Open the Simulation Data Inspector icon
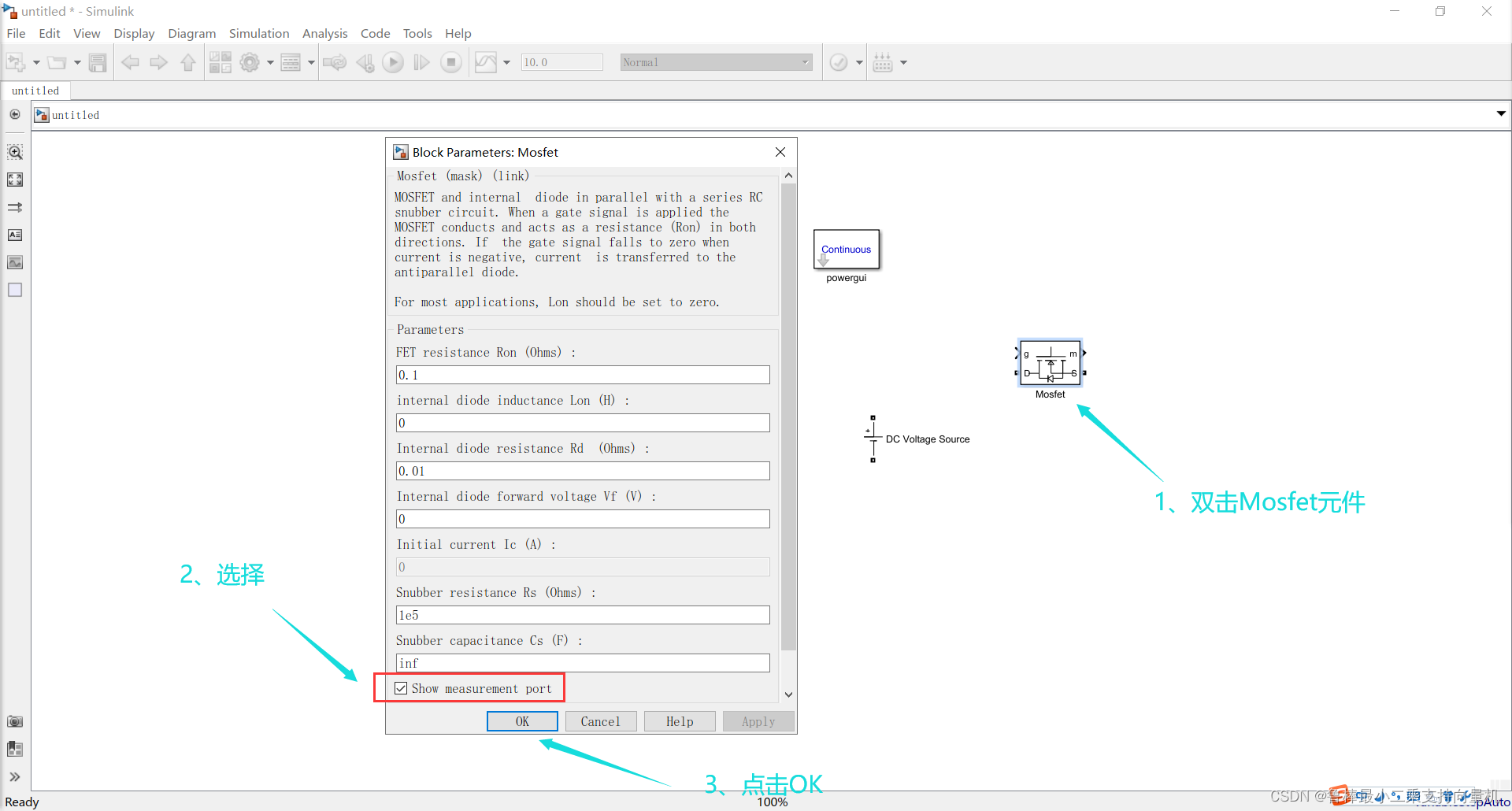 click(x=486, y=62)
